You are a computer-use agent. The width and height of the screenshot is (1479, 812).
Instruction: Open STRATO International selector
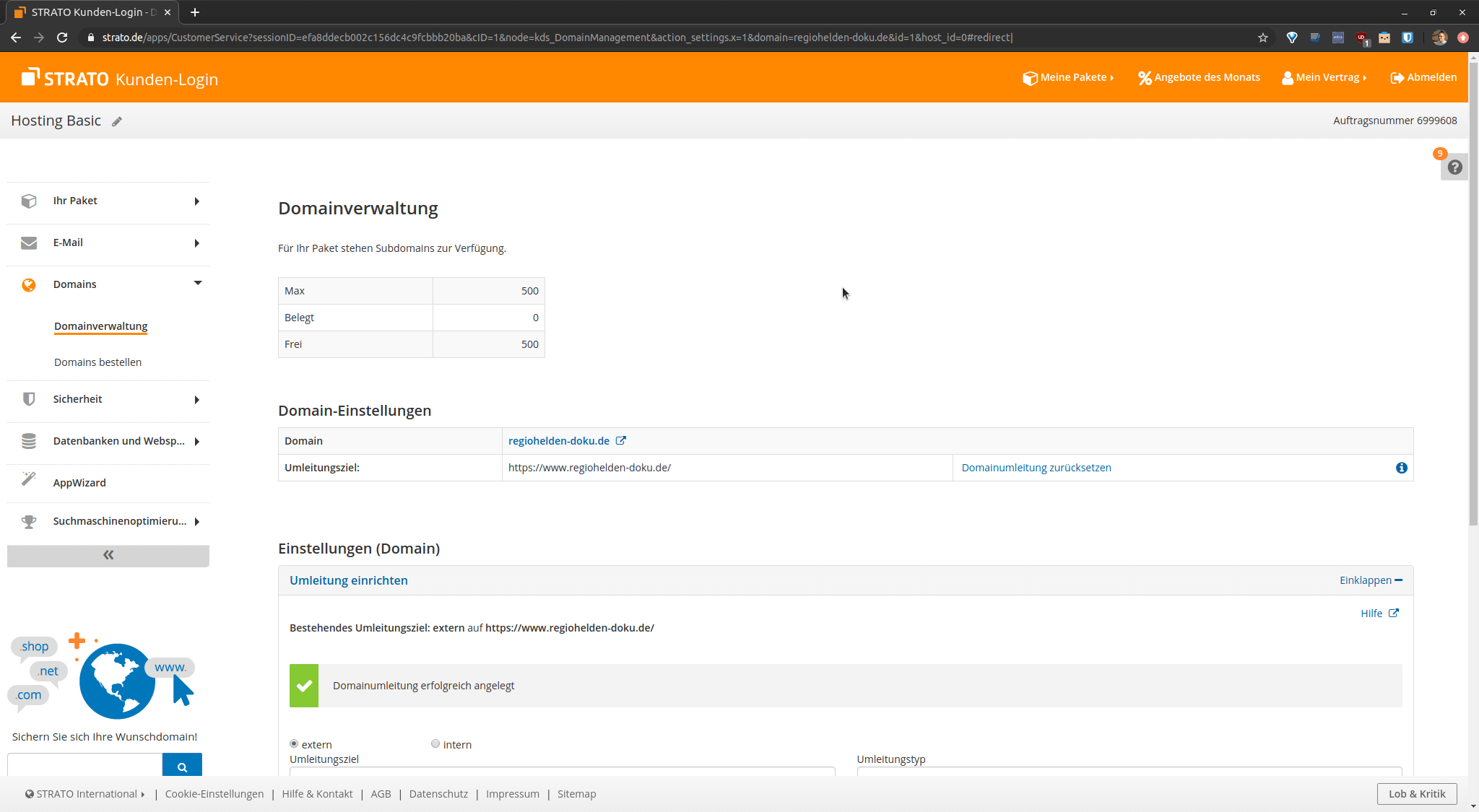pyautogui.click(x=85, y=794)
